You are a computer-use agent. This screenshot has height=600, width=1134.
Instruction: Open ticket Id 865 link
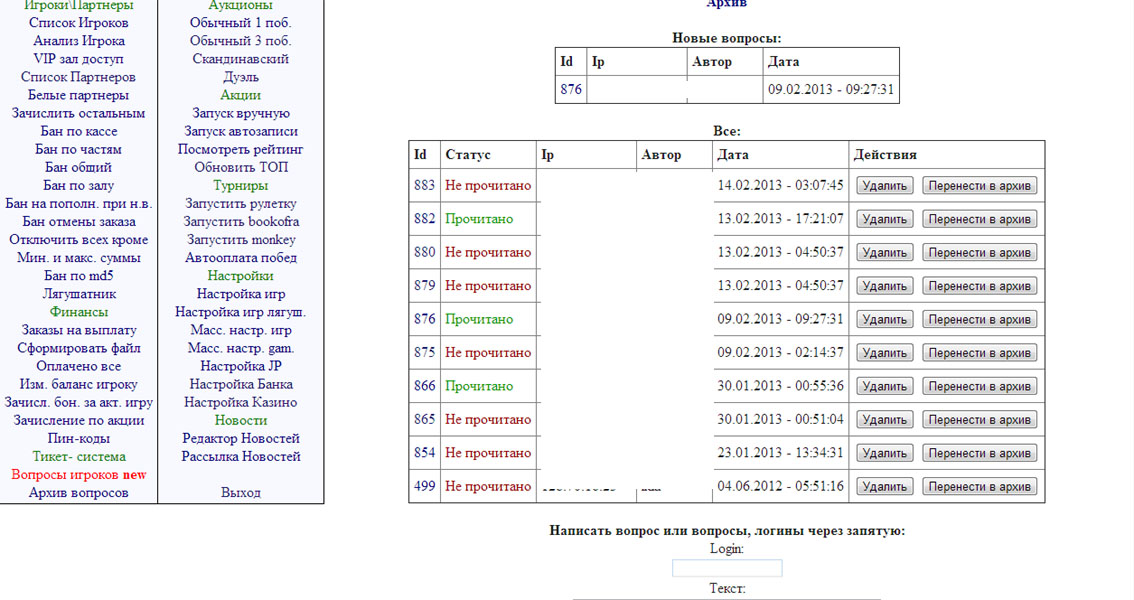point(425,420)
